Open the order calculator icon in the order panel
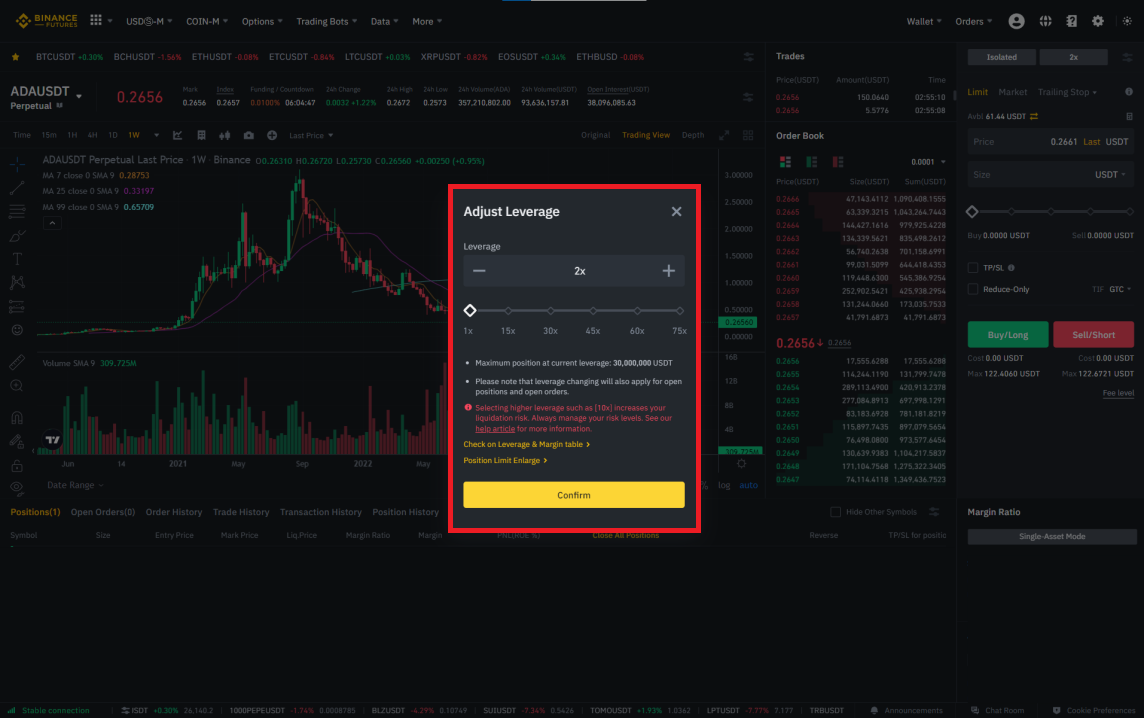 click(1129, 116)
